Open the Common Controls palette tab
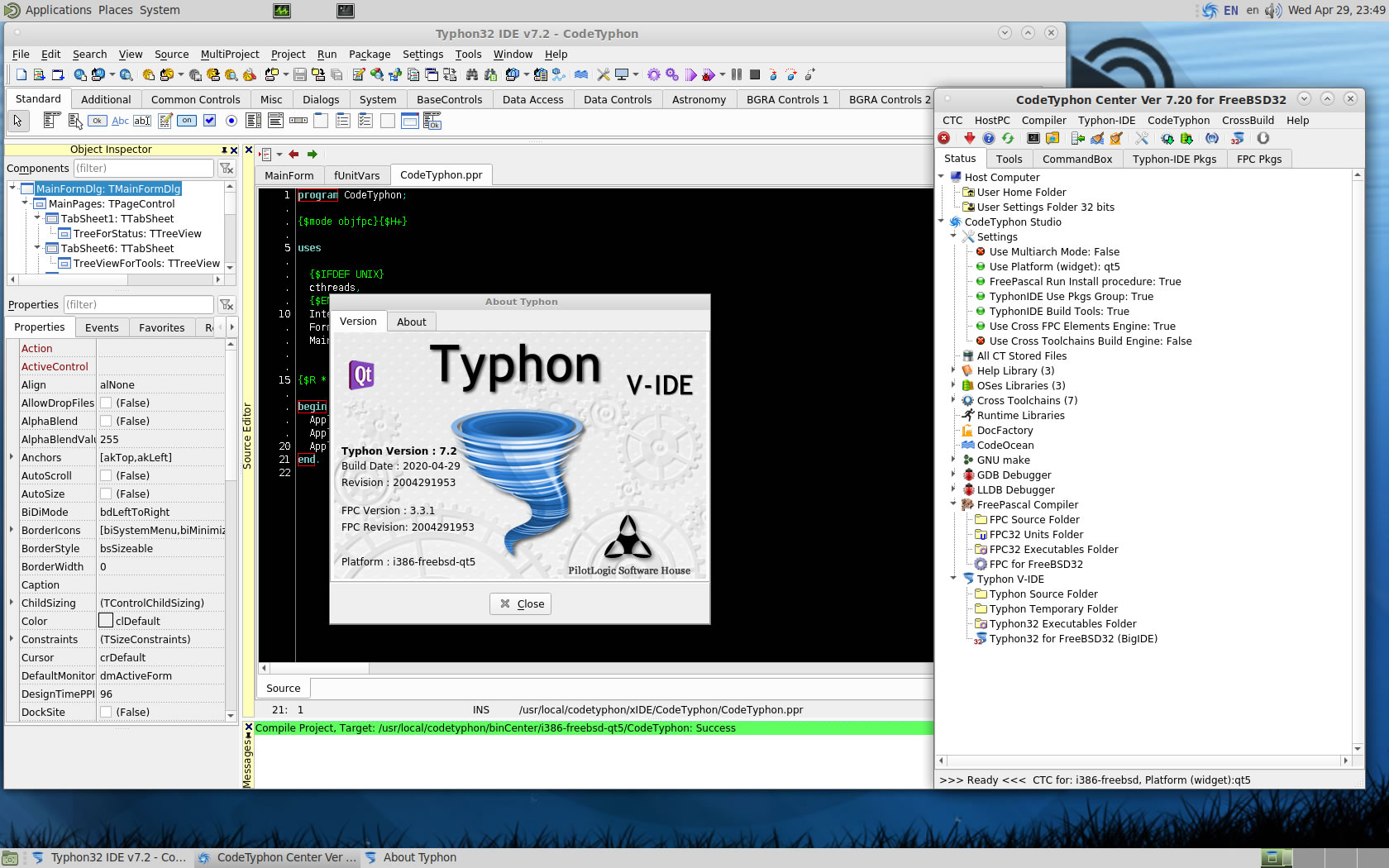The height and width of the screenshot is (868, 1389). (x=196, y=99)
